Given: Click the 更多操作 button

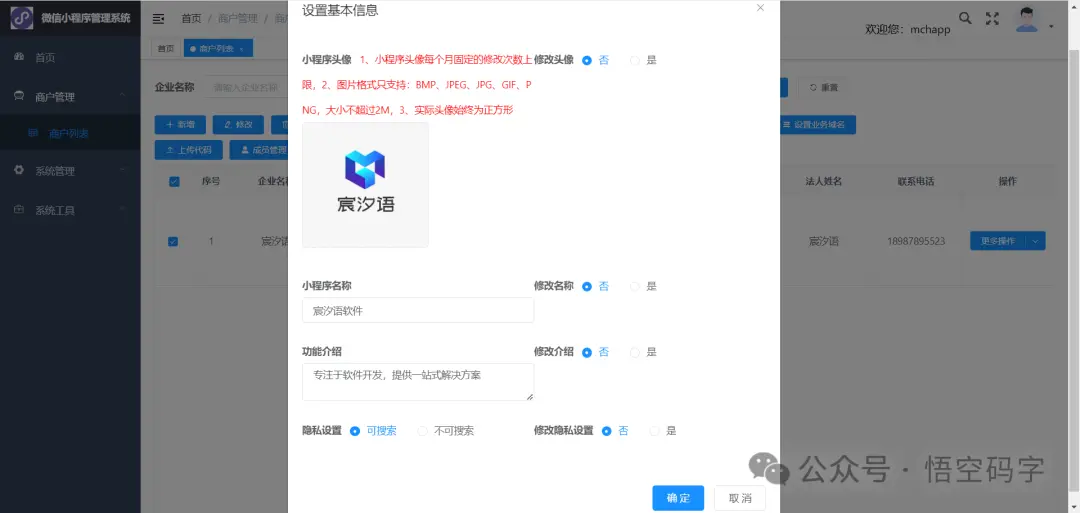Looking at the screenshot, I should 997,241.
